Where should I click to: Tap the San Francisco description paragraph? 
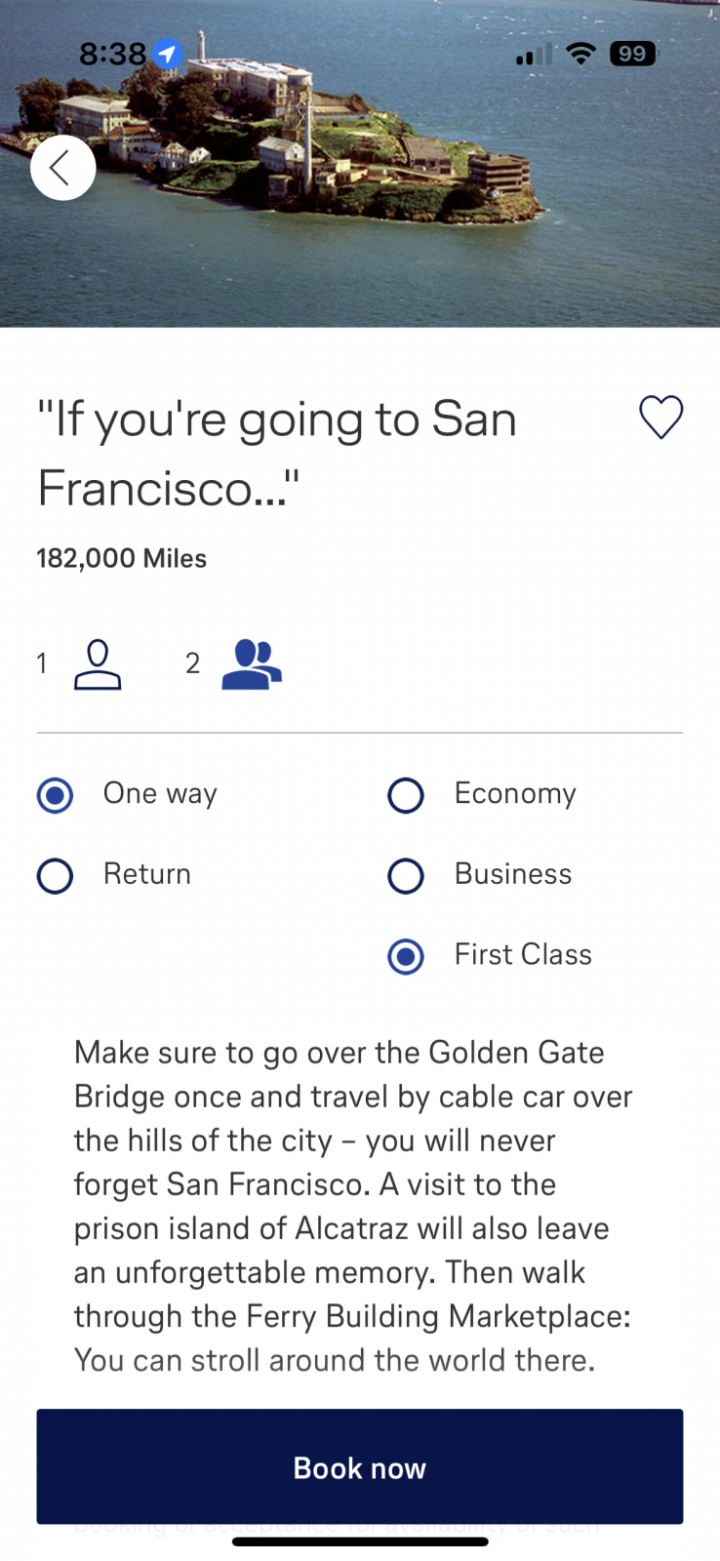[352, 1206]
